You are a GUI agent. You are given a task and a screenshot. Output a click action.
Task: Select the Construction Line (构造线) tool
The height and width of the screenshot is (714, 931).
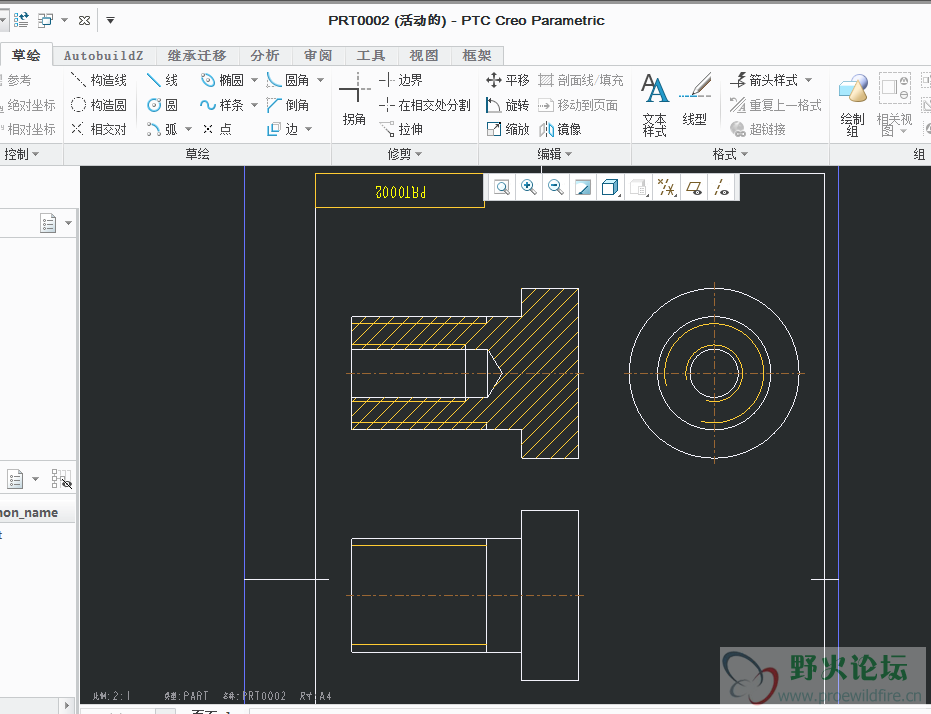click(99, 80)
